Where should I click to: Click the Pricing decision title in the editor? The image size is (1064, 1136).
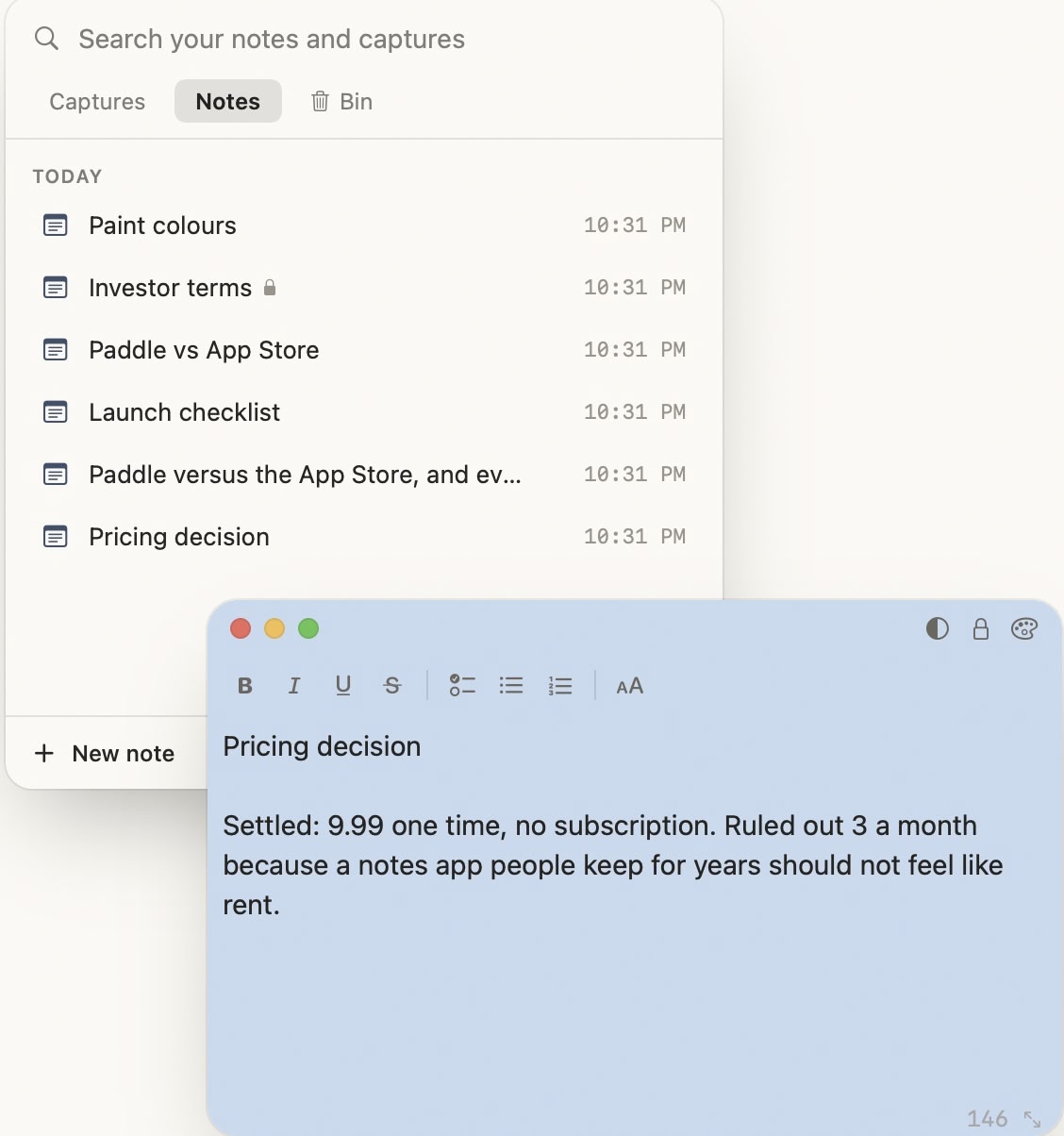(x=322, y=746)
